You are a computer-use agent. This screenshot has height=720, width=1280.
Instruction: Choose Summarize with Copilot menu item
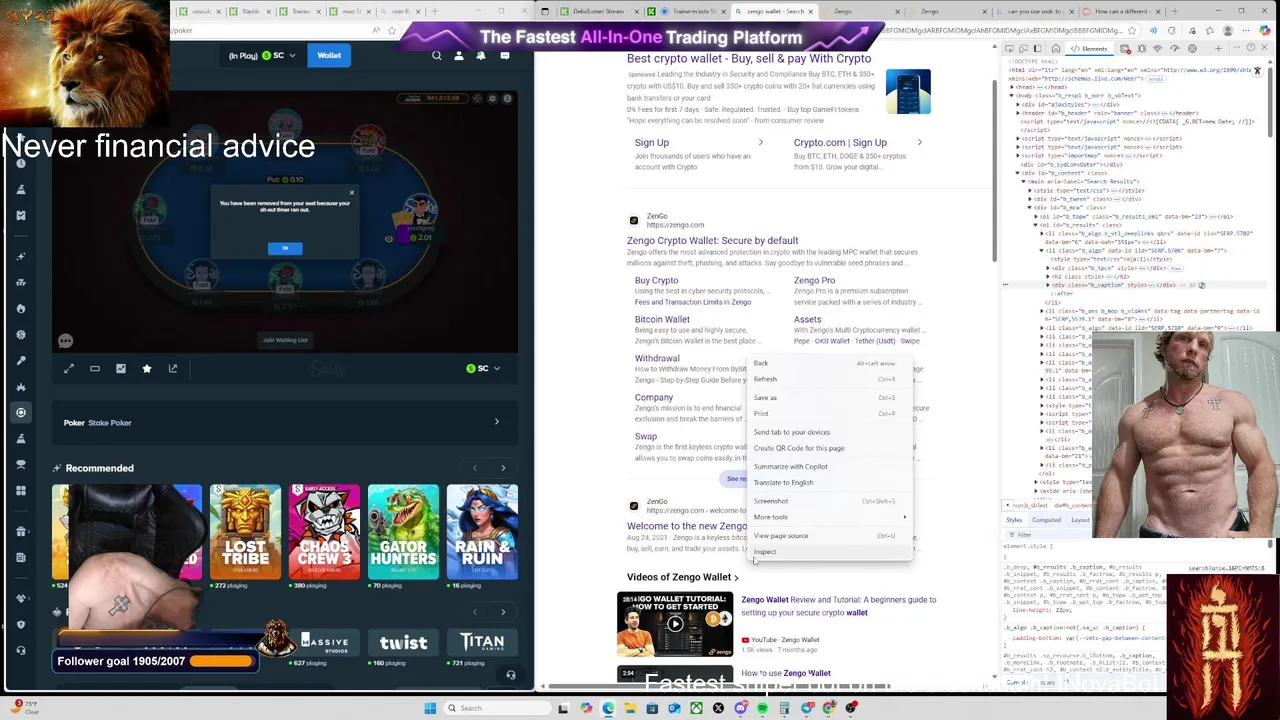(x=830, y=467)
